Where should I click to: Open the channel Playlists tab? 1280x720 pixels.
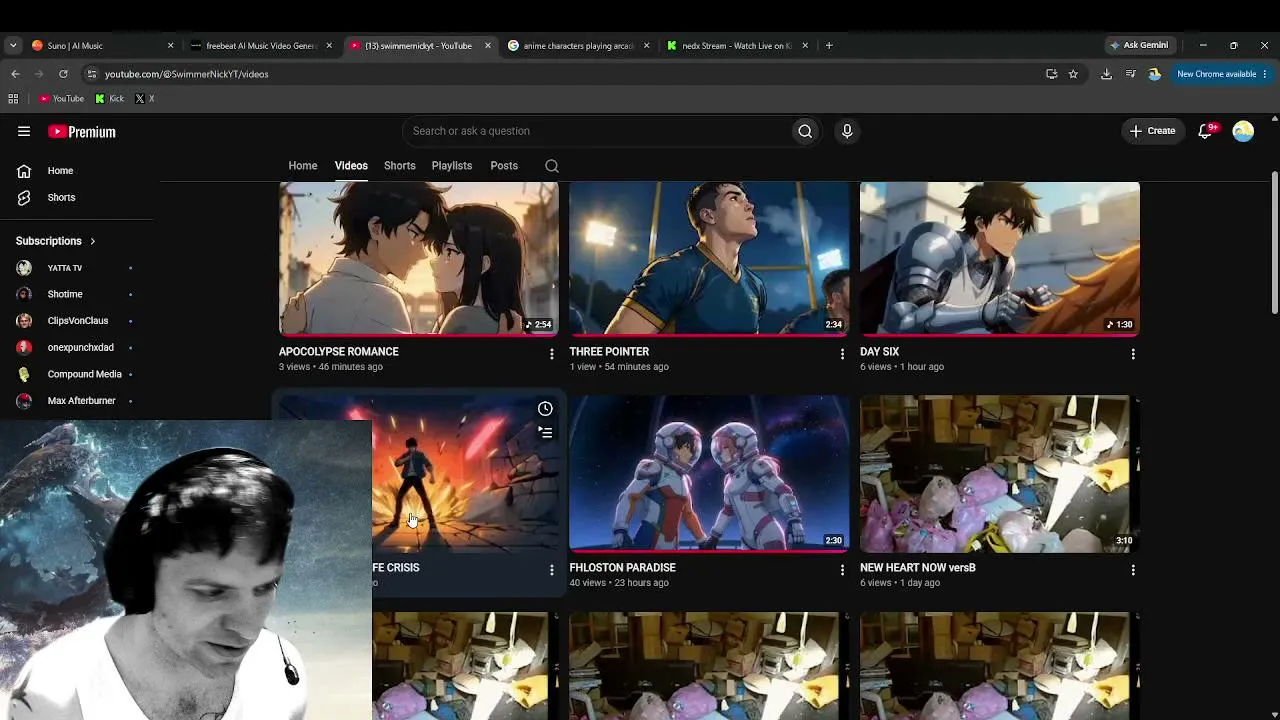pos(452,166)
